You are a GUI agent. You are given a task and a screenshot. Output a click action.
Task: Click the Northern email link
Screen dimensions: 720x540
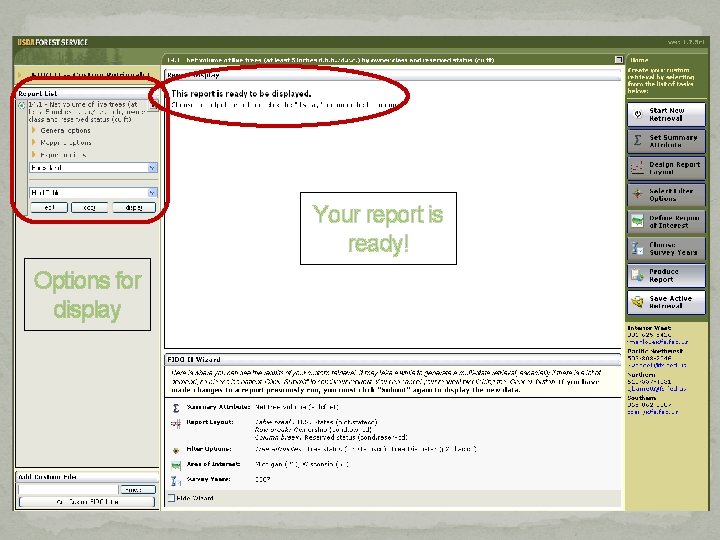(657, 389)
